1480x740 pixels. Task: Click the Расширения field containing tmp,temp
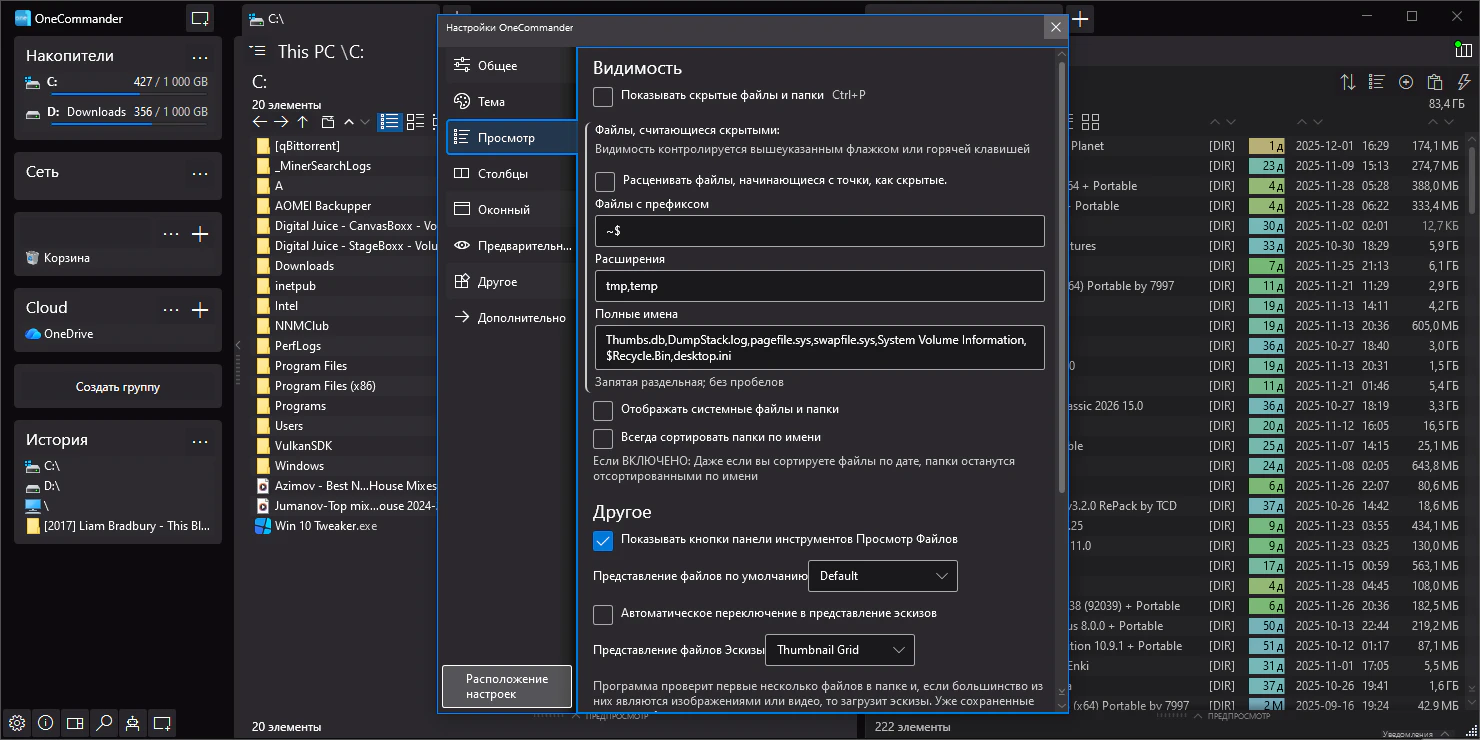(x=818, y=286)
